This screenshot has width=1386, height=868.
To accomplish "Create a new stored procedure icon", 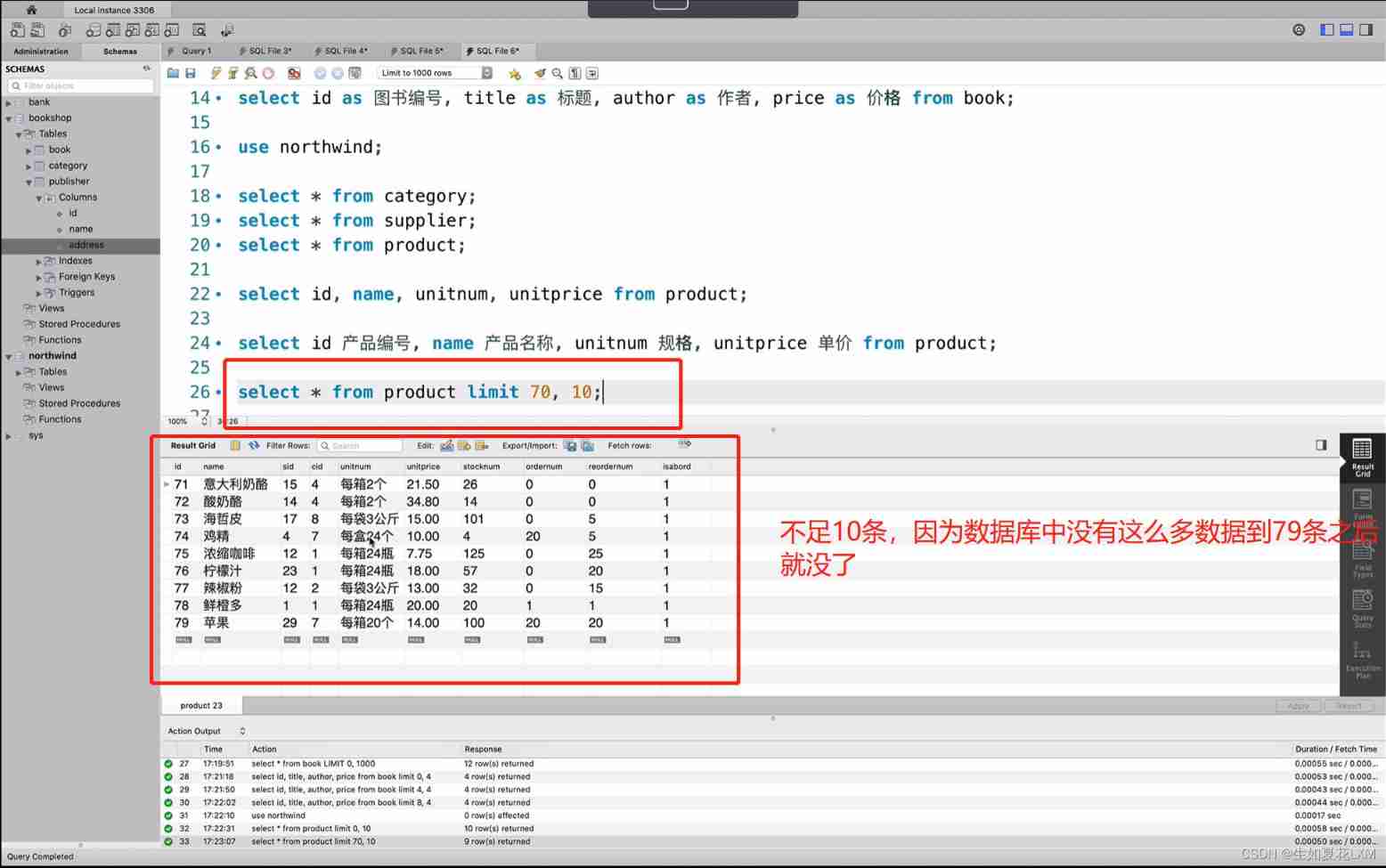I will pos(152,30).
